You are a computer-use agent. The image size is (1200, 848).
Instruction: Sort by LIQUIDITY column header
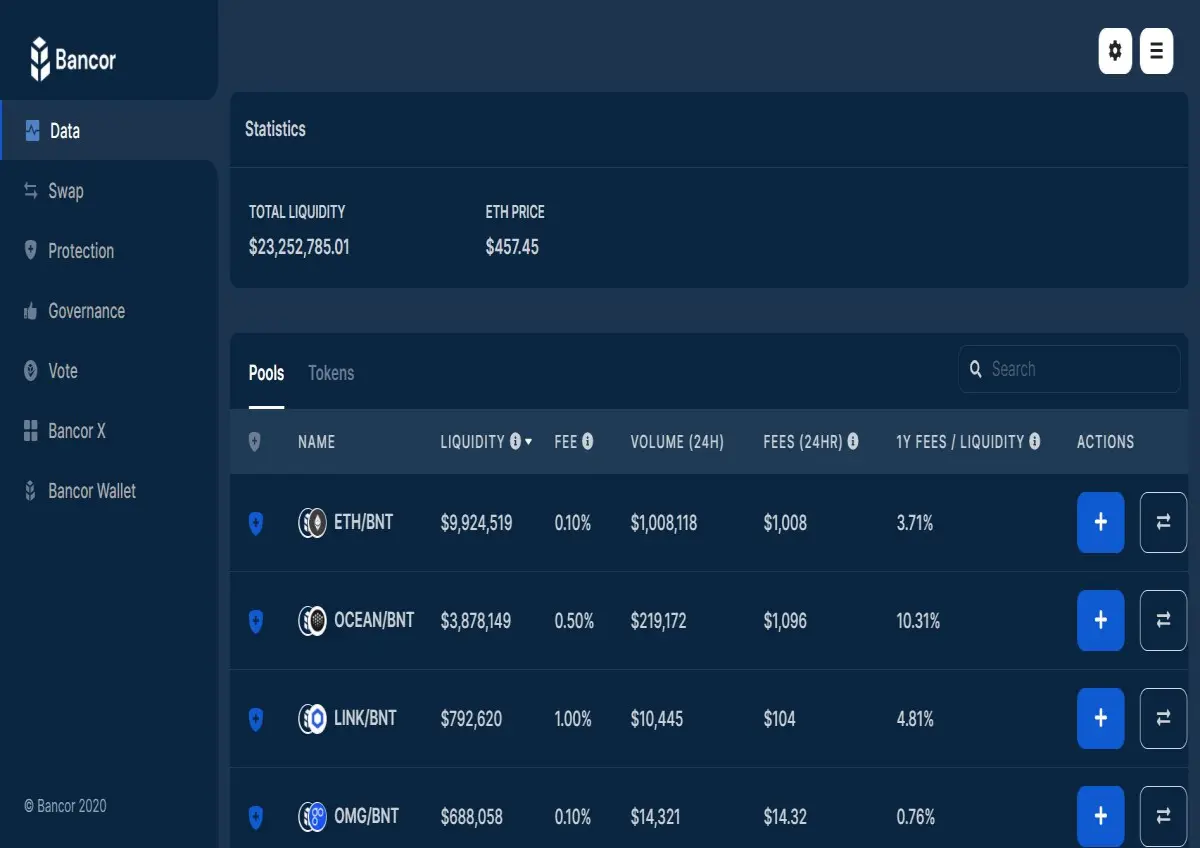click(x=472, y=442)
